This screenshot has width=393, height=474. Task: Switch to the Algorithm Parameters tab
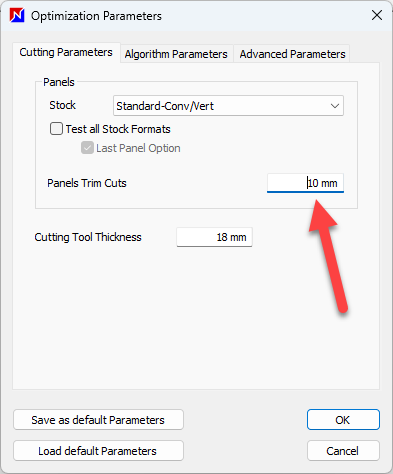176,54
